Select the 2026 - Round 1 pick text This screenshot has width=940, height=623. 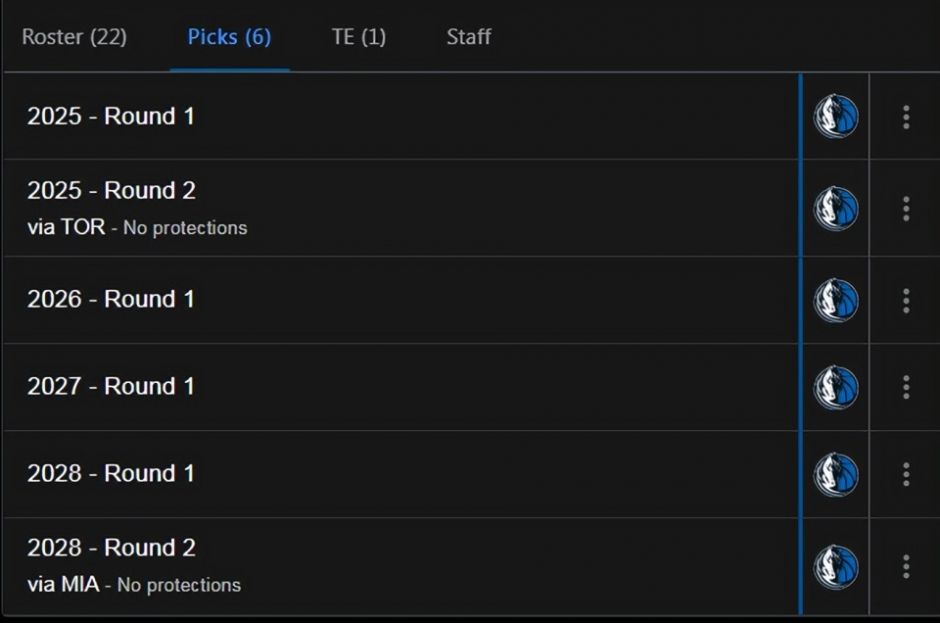[x=111, y=299]
